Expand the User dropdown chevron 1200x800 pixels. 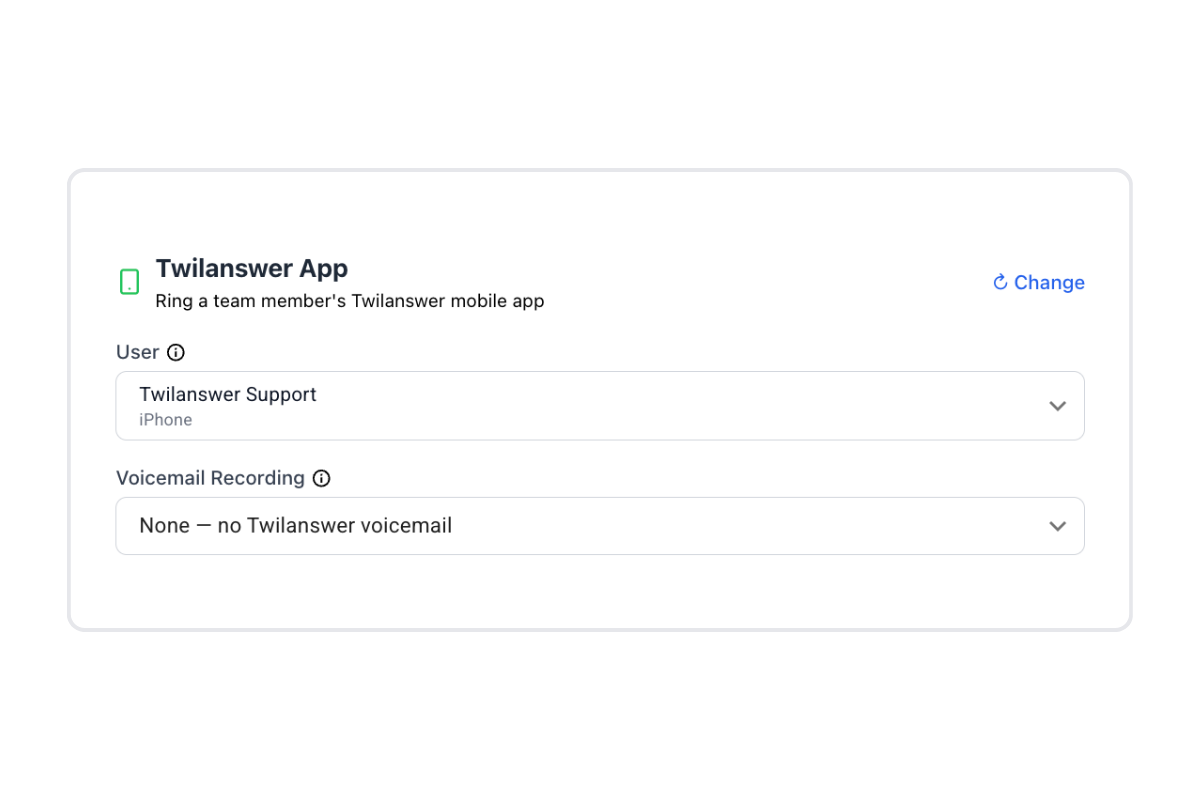pyautogui.click(x=1057, y=406)
